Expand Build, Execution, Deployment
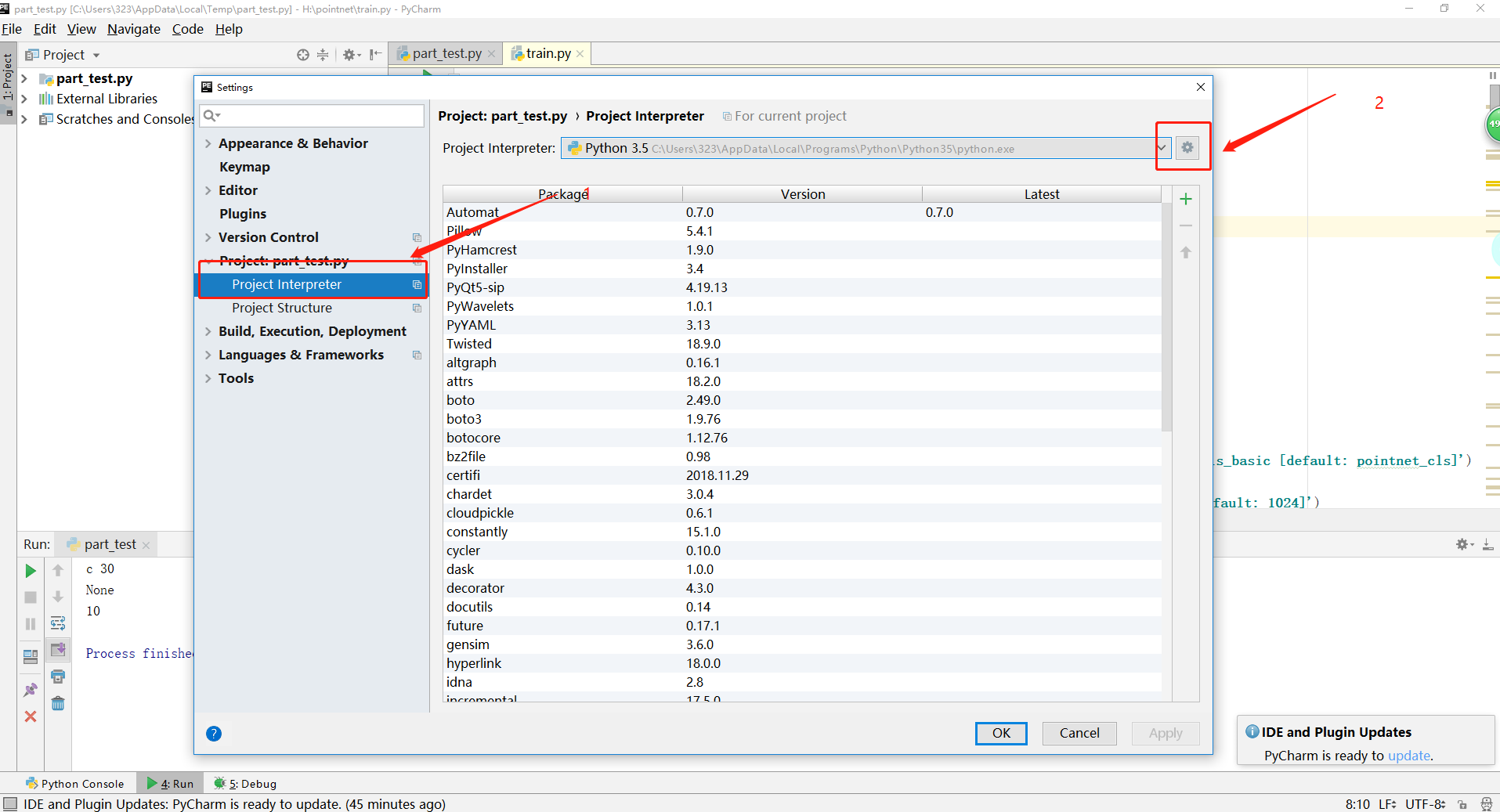1500x812 pixels. [x=208, y=331]
